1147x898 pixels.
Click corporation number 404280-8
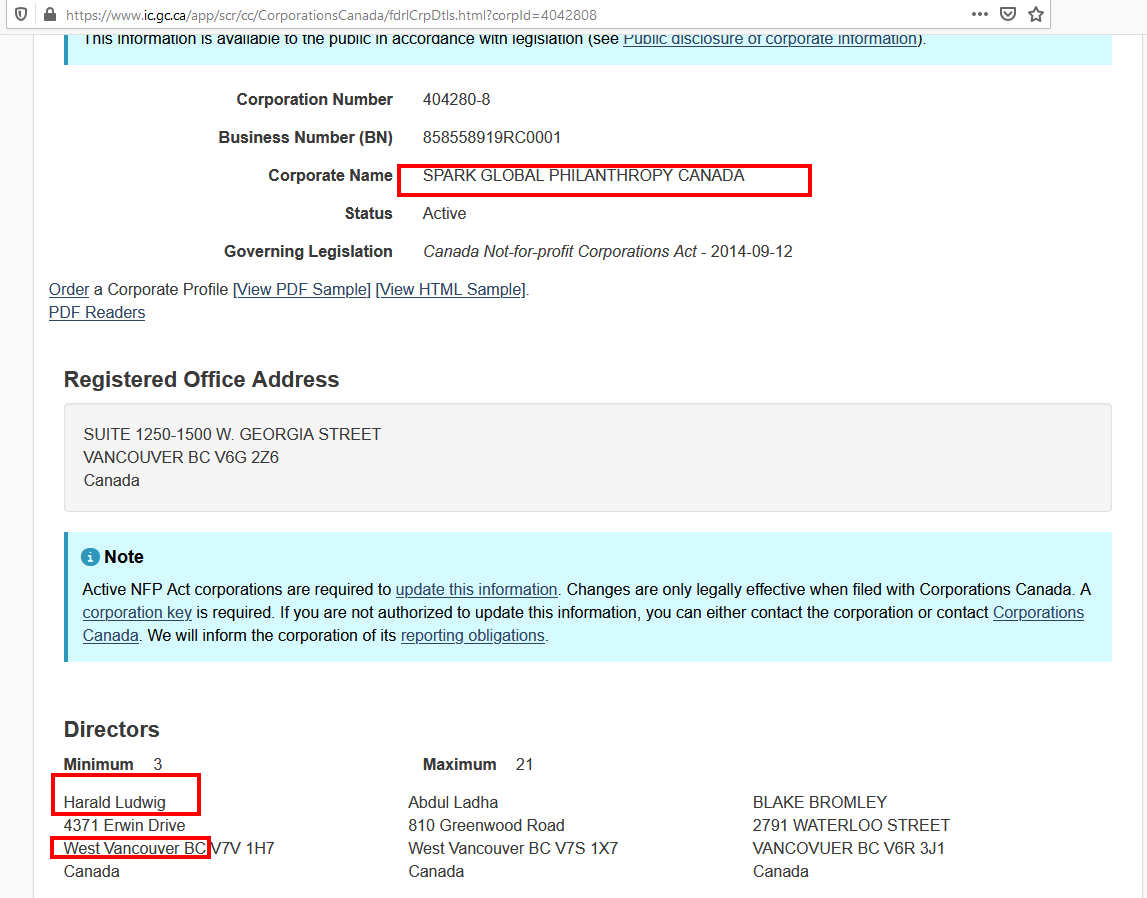coord(456,99)
